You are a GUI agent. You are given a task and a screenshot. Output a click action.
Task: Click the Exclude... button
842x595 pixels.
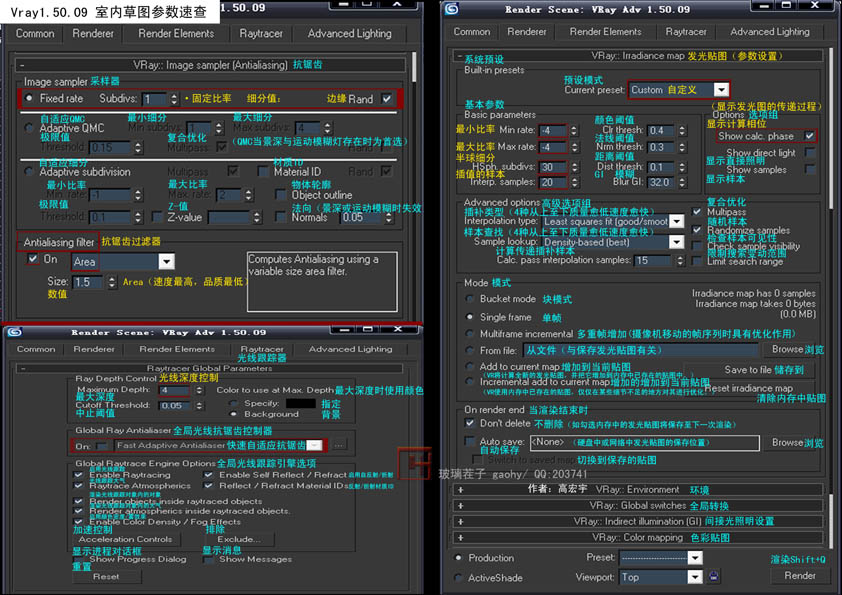coord(239,539)
